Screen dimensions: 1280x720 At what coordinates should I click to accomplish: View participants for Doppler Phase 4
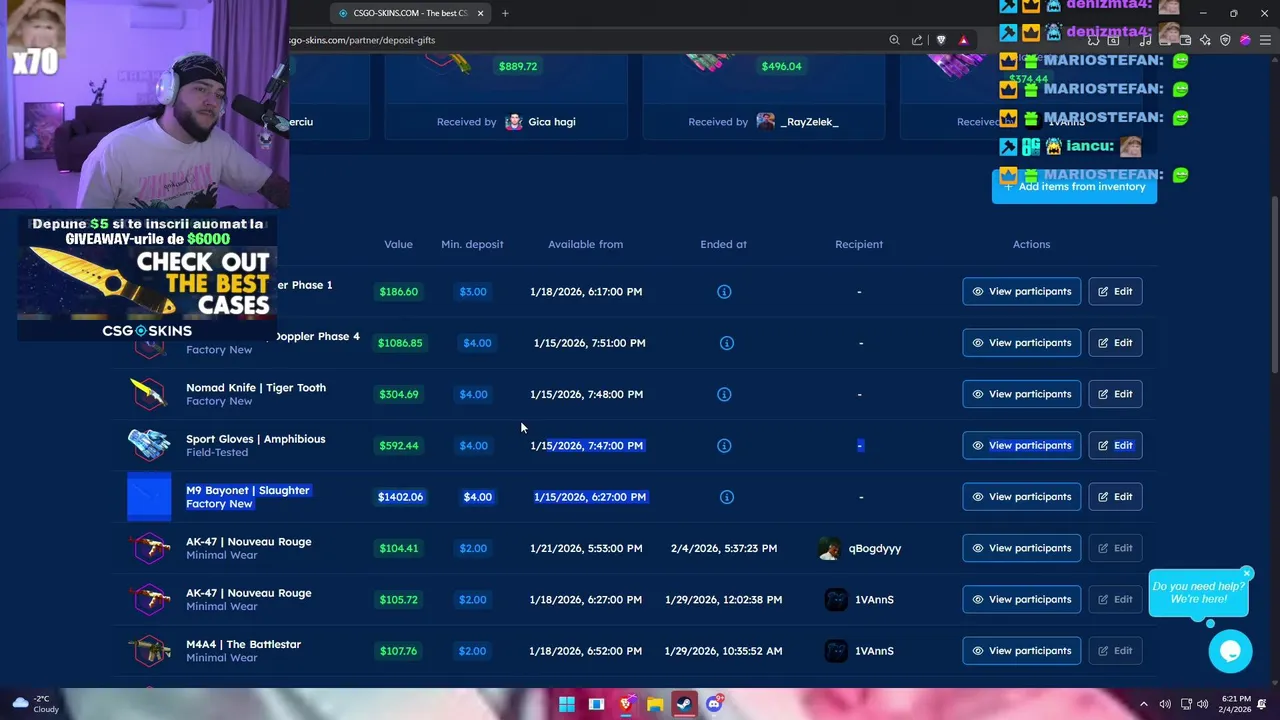click(1021, 343)
